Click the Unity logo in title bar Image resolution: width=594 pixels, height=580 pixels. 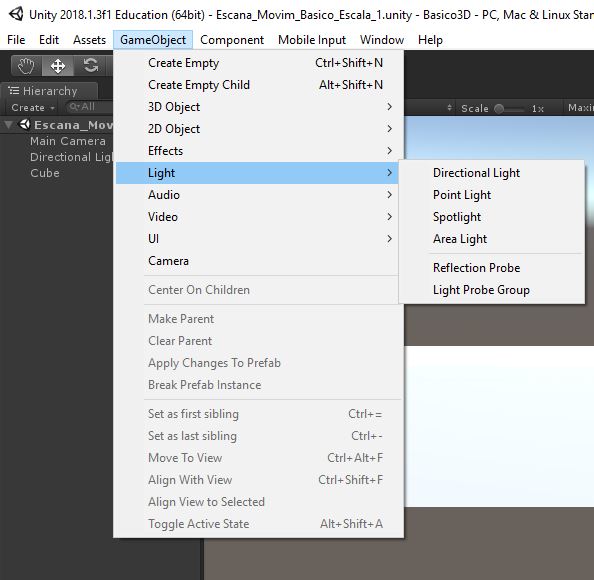click(16, 14)
